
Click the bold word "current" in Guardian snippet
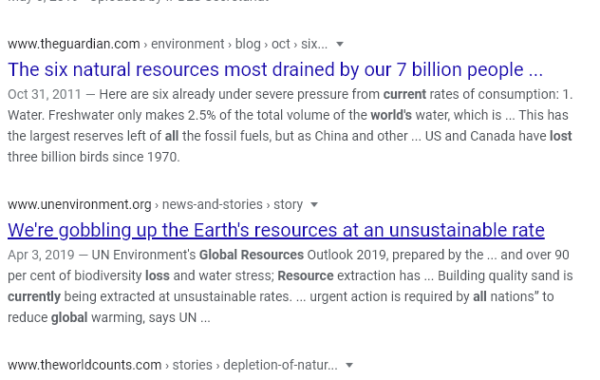point(404,95)
